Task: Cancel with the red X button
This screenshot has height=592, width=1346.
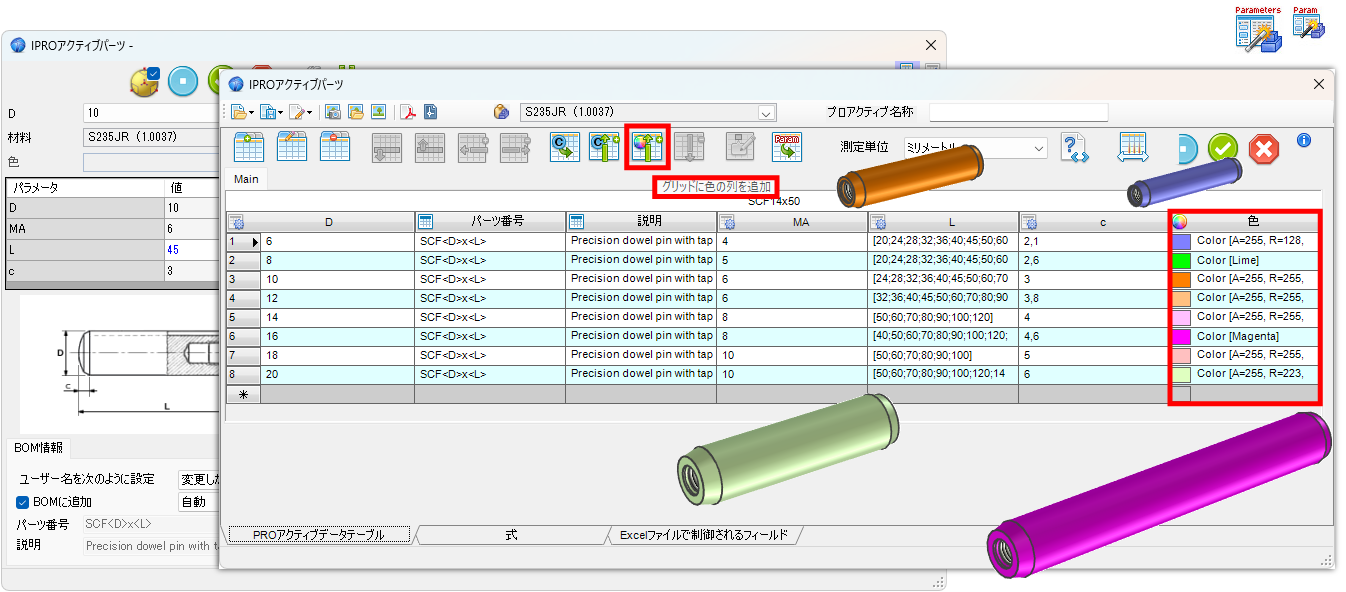Action: click(x=1263, y=149)
